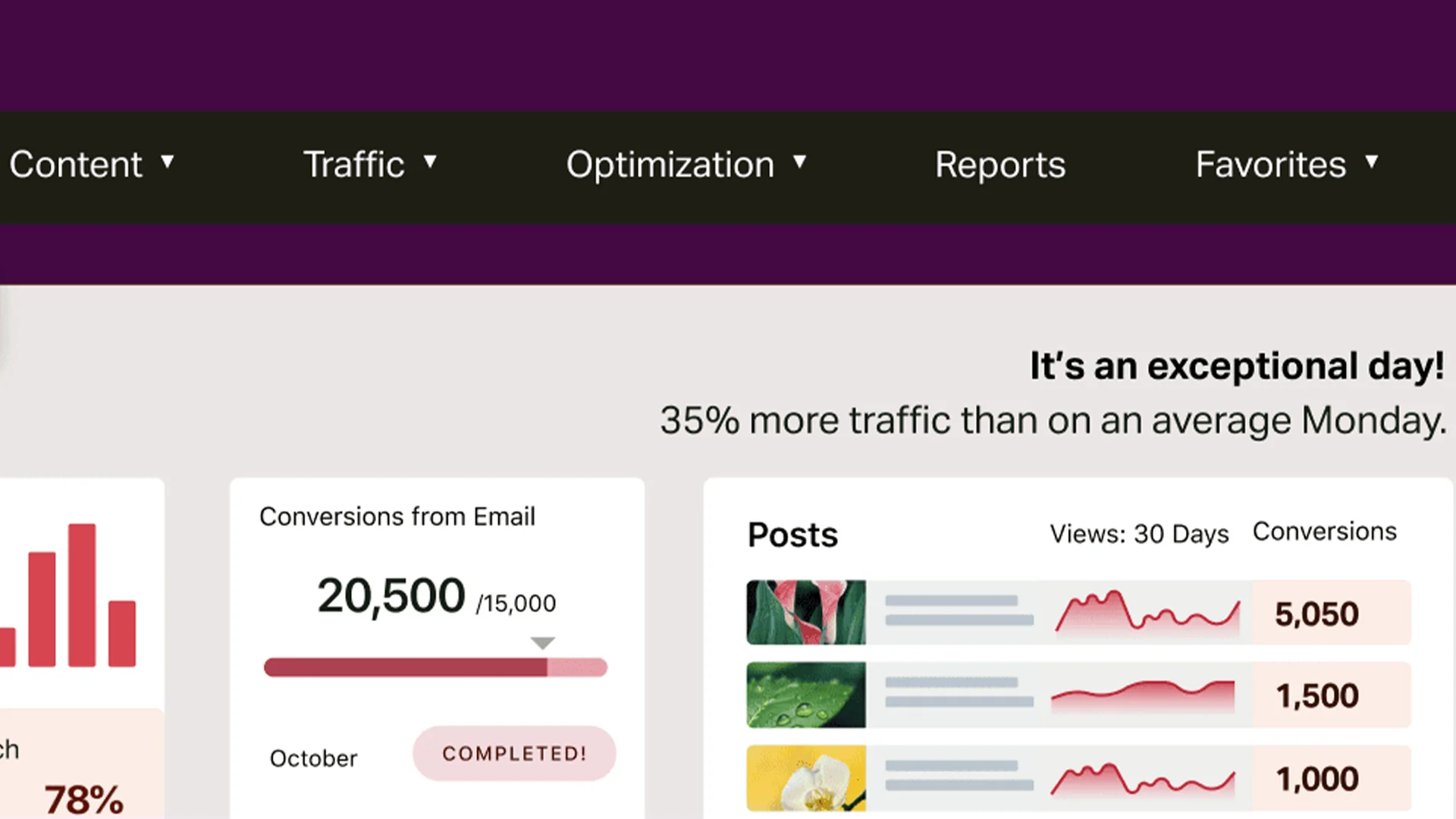Click title placeholder of orchid post
1456x819 pixels.
point(959,775)
